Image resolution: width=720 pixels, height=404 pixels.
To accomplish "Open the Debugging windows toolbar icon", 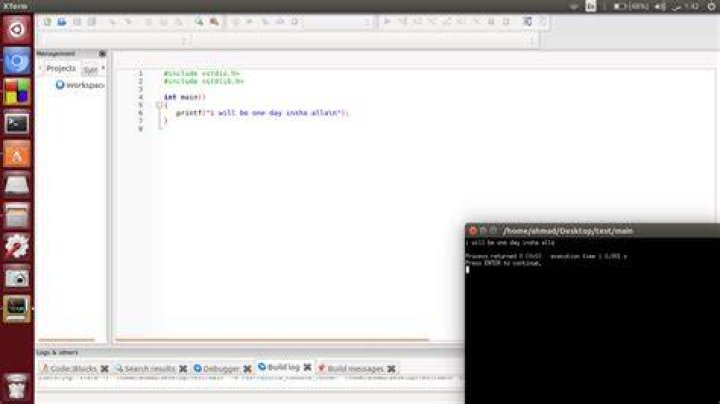I will (527, 22).
